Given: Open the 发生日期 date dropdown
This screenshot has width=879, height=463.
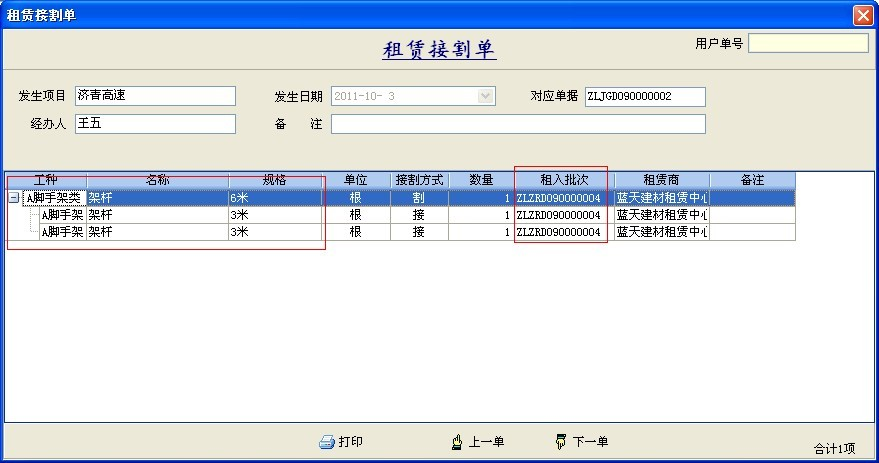Looking at the screenshot, I should pos(485,96).
